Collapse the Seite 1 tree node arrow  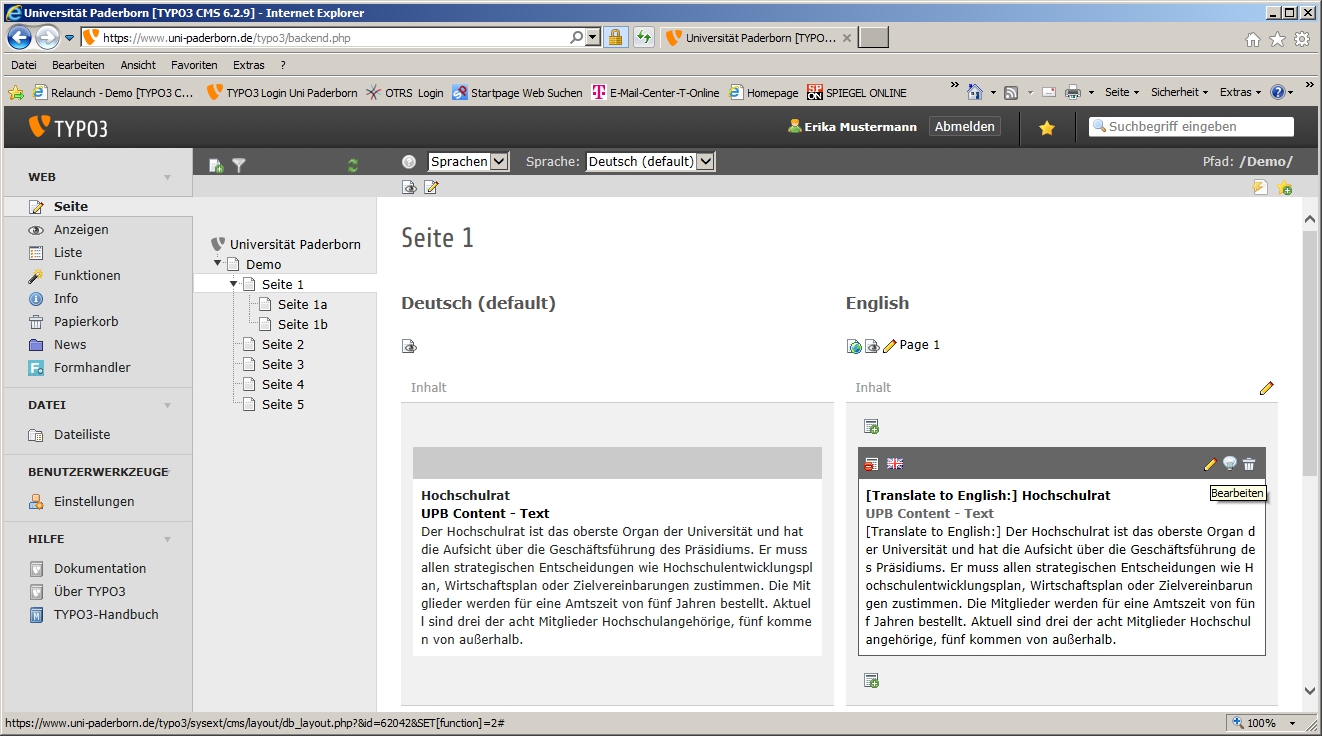click(233, 283)
